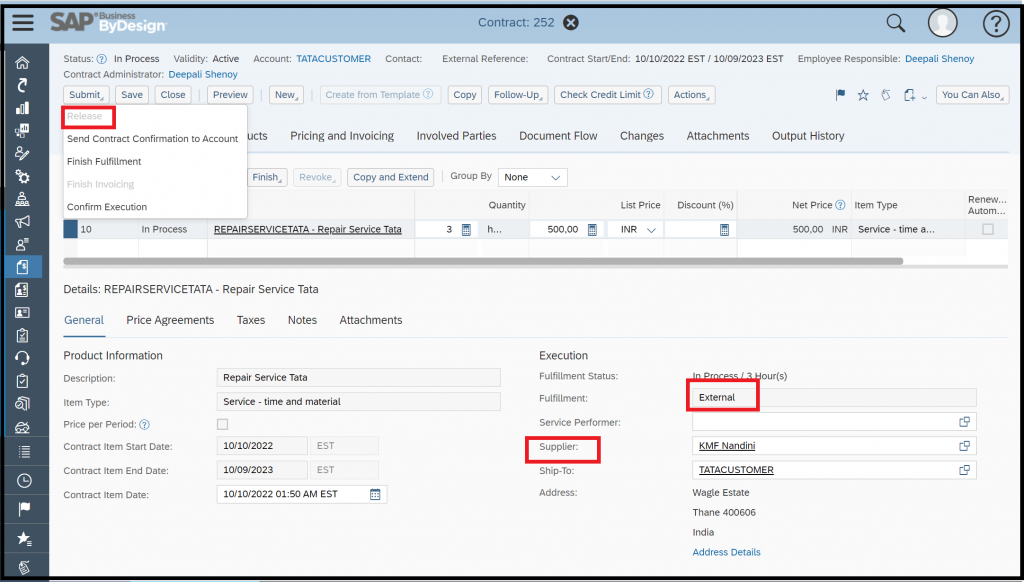Open the Quantity calculator icon in row 10
Screen dimensions: 1024x582
pos(466,230)
